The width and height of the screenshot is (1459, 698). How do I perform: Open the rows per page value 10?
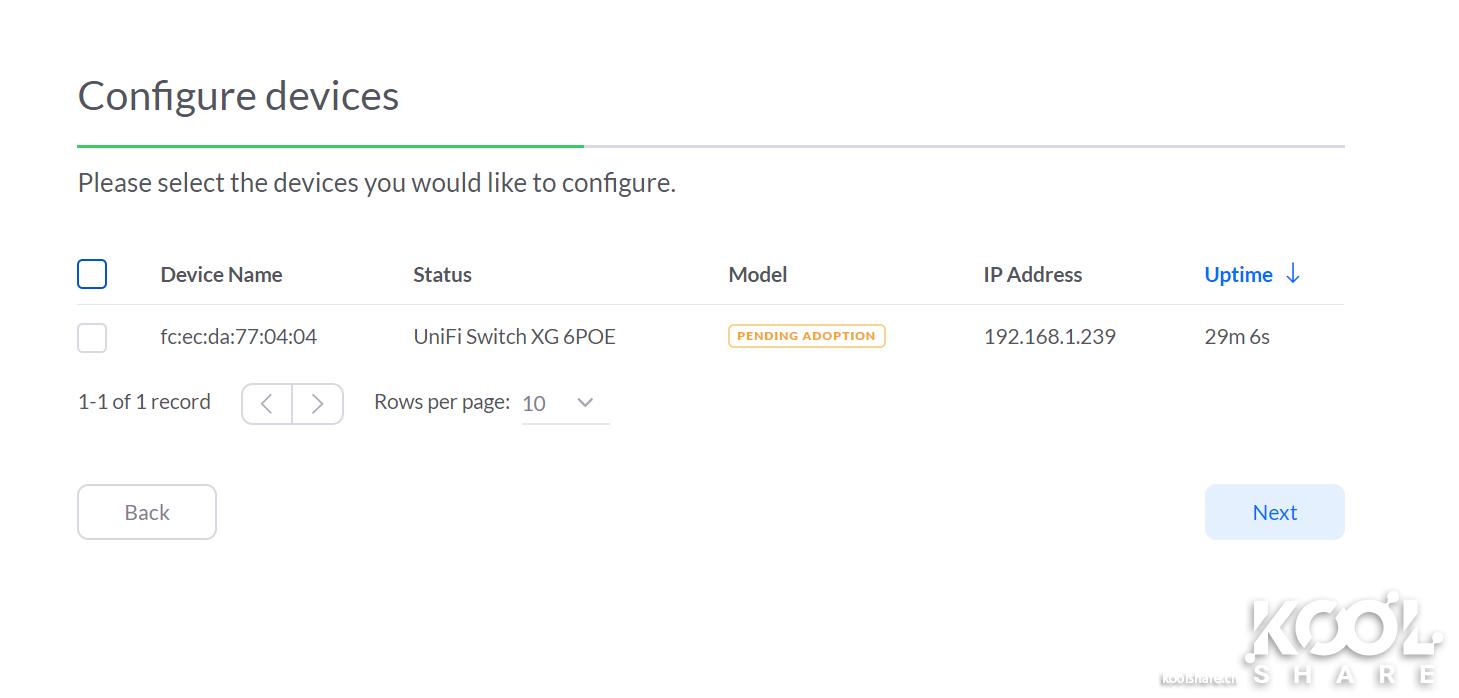click(535, 403)
